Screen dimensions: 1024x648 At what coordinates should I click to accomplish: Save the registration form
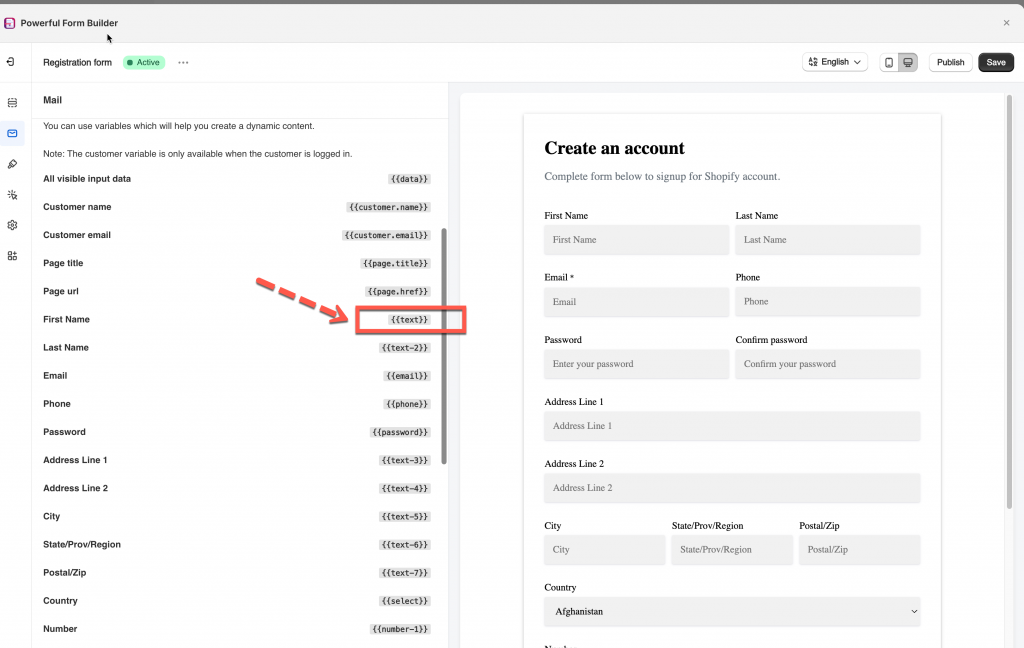[x=996, y=62]
